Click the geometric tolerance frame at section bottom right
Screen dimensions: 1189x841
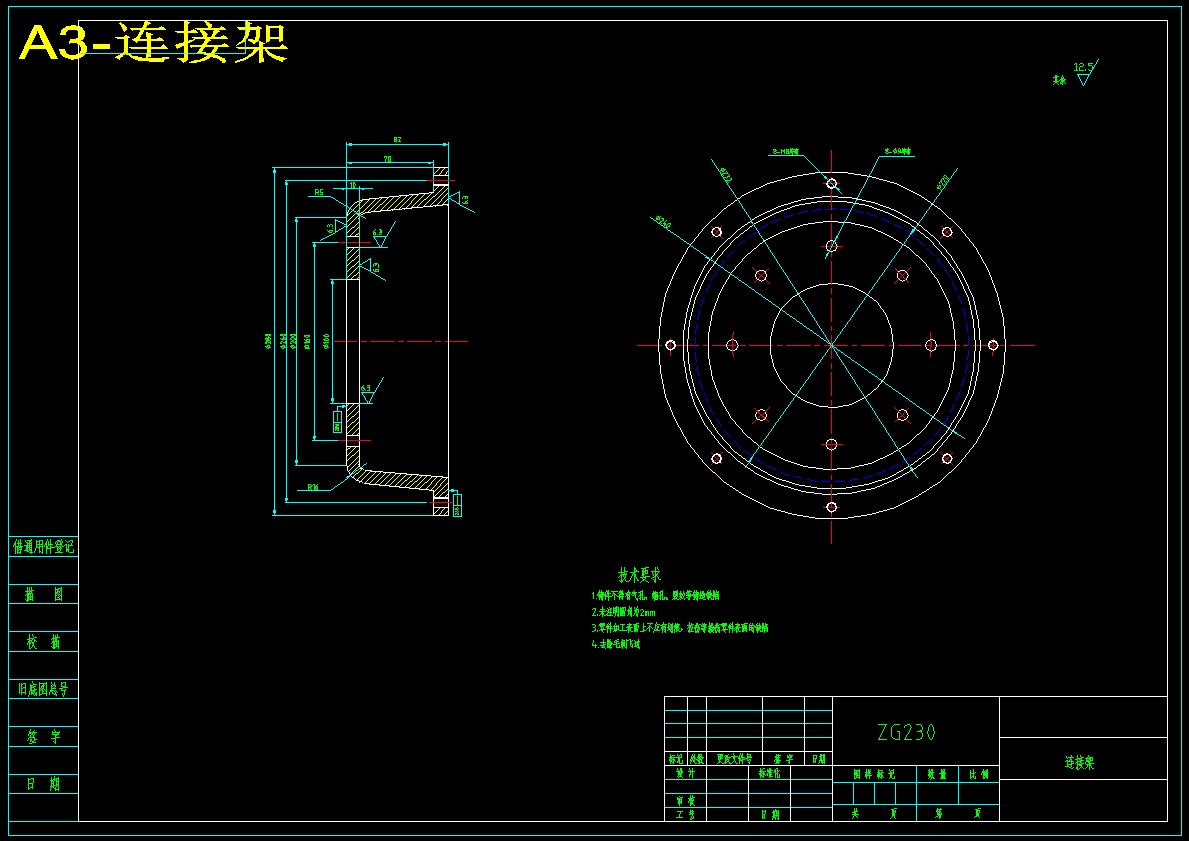(456, 505)
